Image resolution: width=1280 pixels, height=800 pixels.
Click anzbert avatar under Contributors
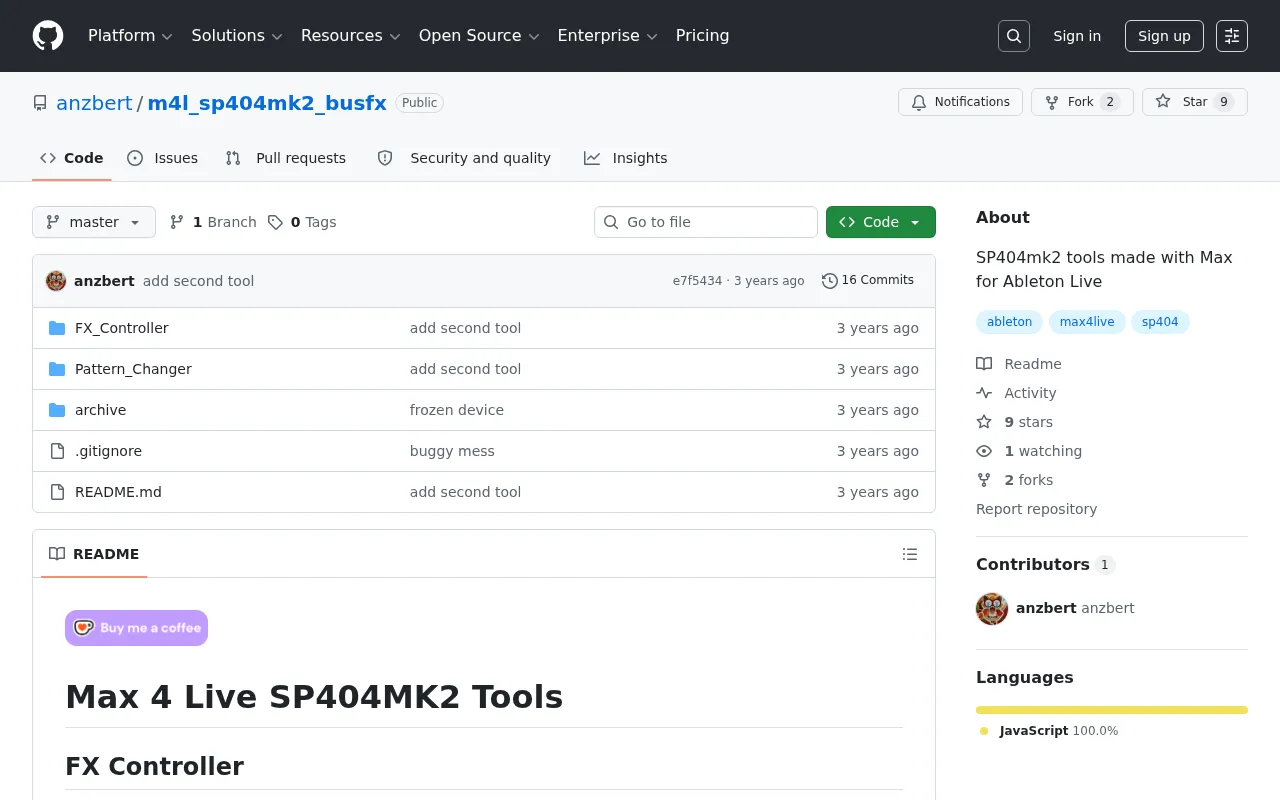(992, 608)
